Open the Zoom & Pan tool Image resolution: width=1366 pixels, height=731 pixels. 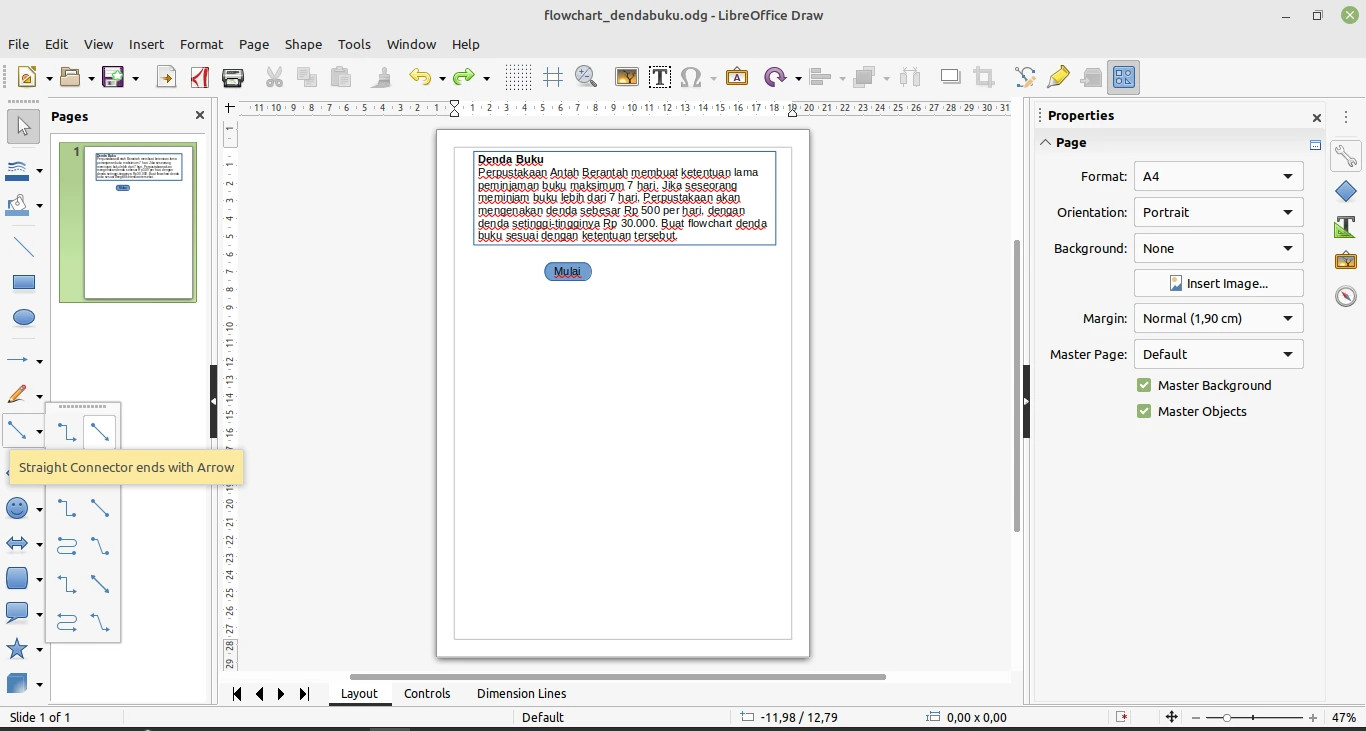[586, 77]
